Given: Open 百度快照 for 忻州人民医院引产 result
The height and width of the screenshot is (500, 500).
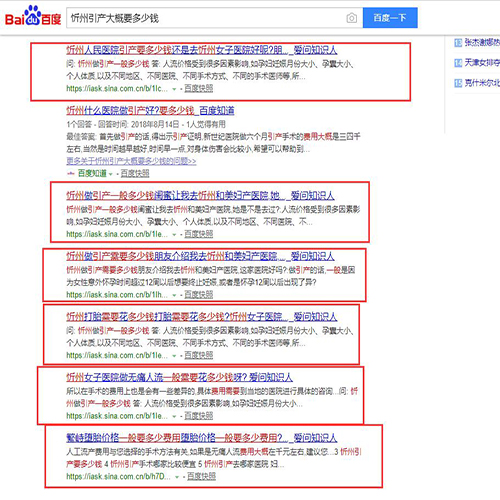Looking at the screenshot, I should (199, 88).
